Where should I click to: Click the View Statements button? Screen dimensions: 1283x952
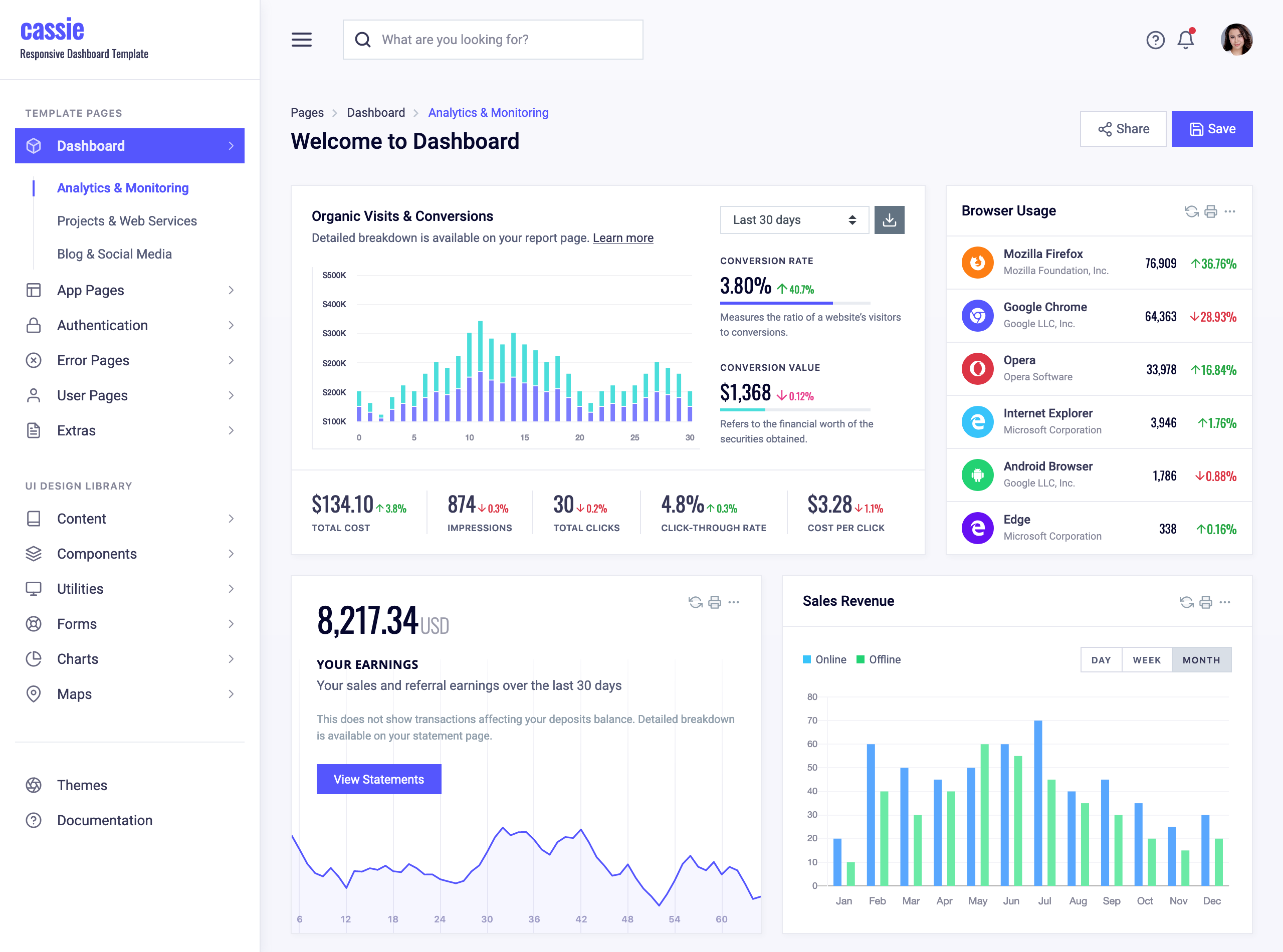[379, 779]
